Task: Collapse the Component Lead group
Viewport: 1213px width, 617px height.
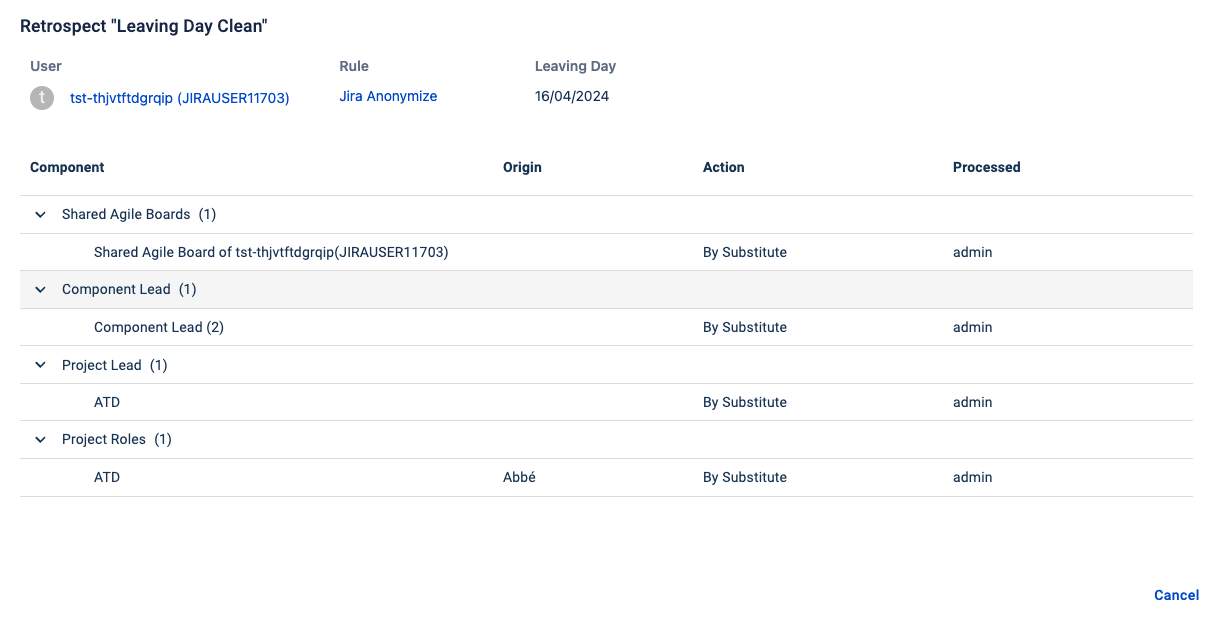Action: (x=41, y=289)
